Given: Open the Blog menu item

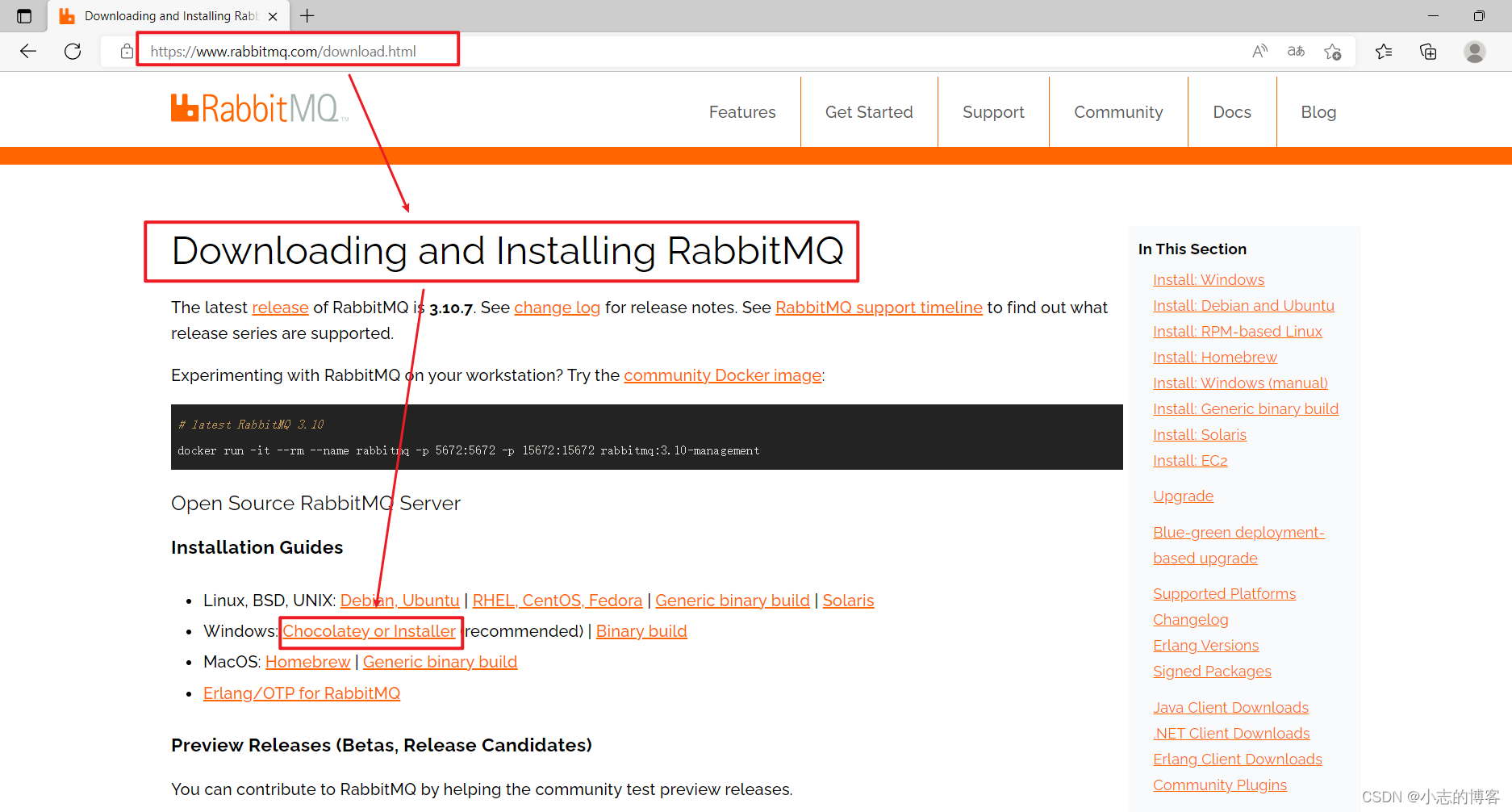Looking at the screenshot, I should pyautogui.click(x=1318, y=112).
